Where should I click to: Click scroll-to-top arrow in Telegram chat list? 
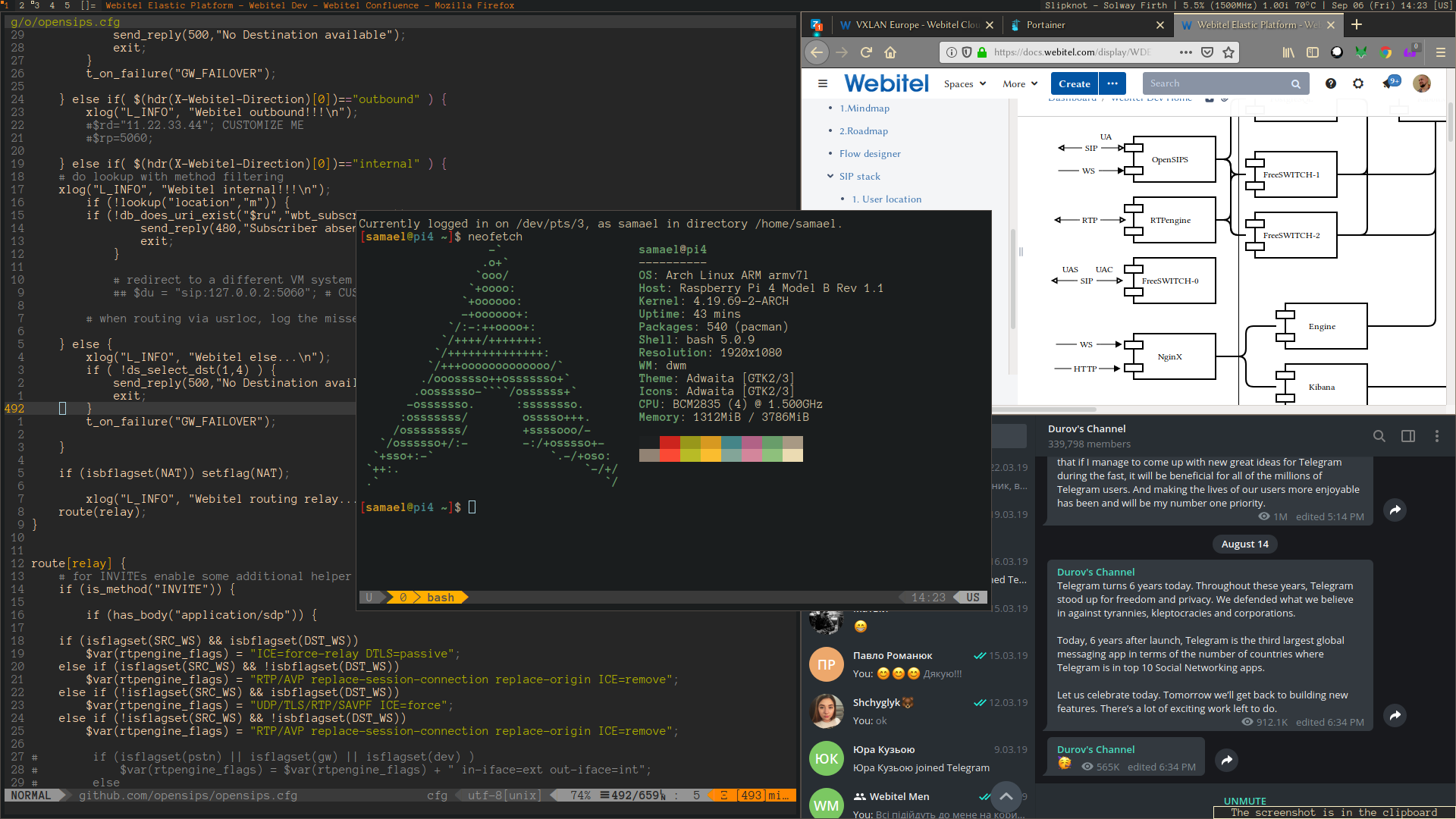(x=1006, y=796)
